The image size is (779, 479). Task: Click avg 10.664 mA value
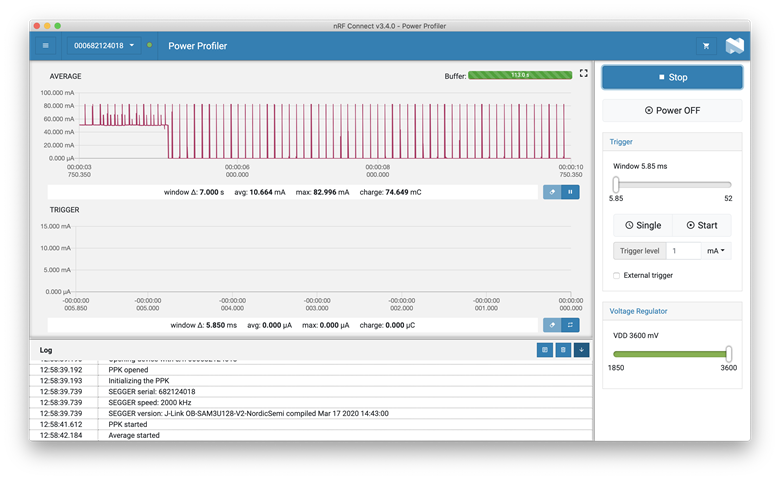[260, 192]
